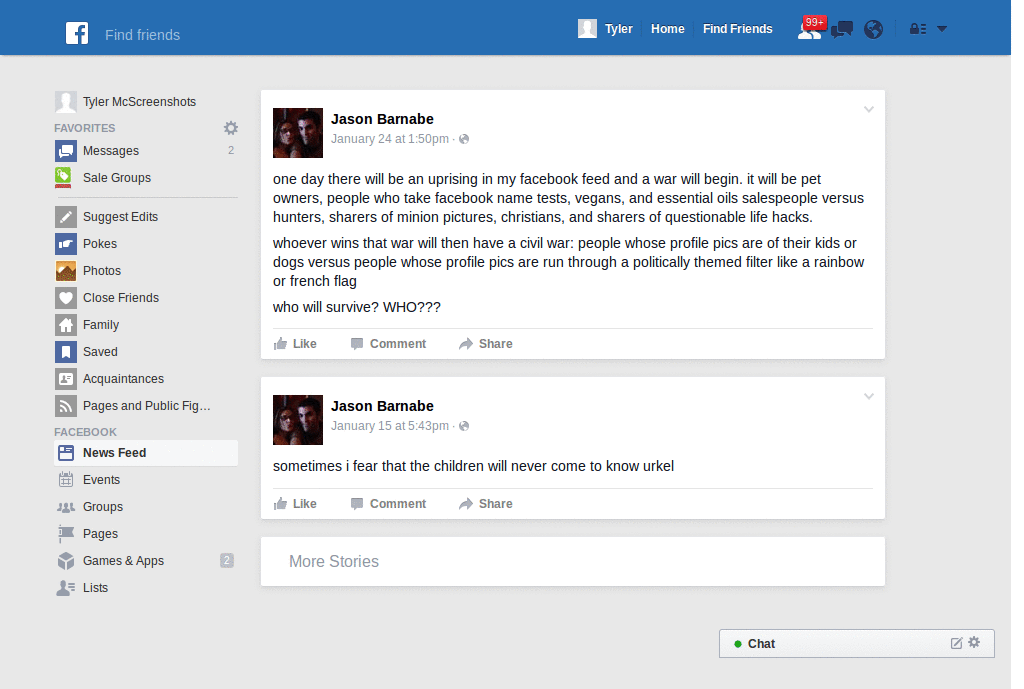The image size is (1024, 689).
Task: Open Jason Barnabe name on January 24 post
Action: [x=382, y=119]
